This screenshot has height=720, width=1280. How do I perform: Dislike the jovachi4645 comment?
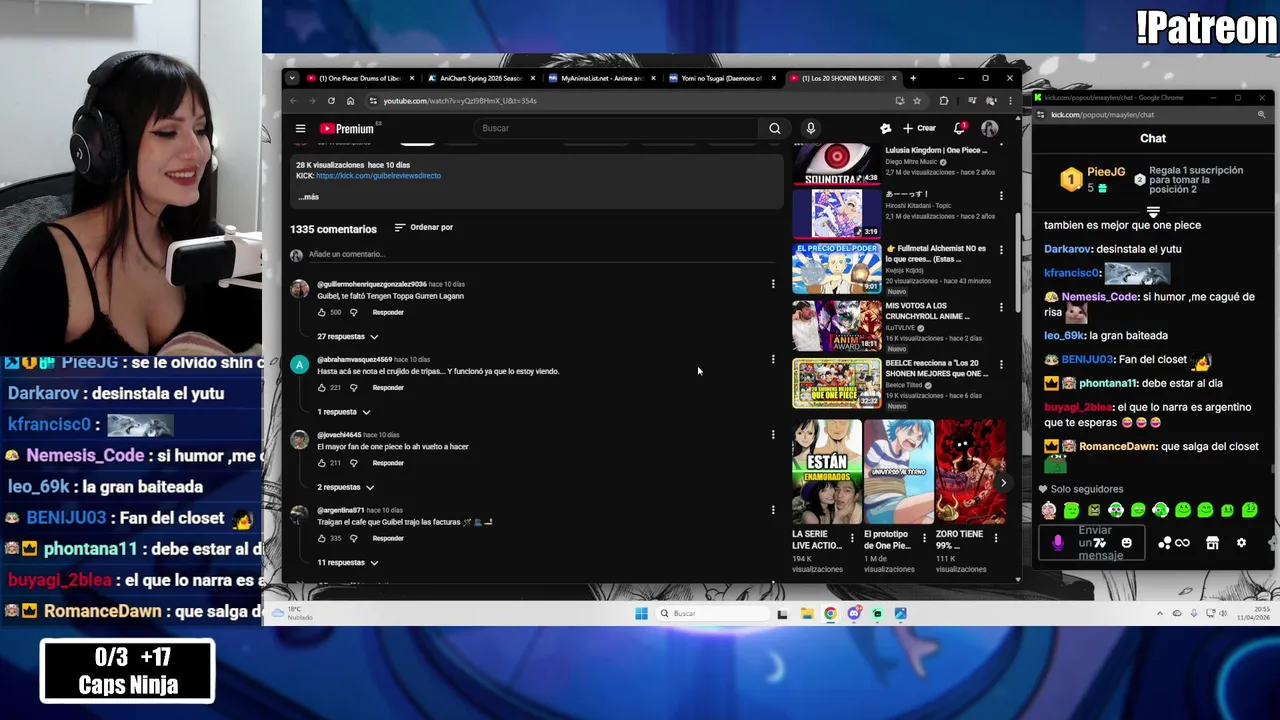tap(353, 463)
